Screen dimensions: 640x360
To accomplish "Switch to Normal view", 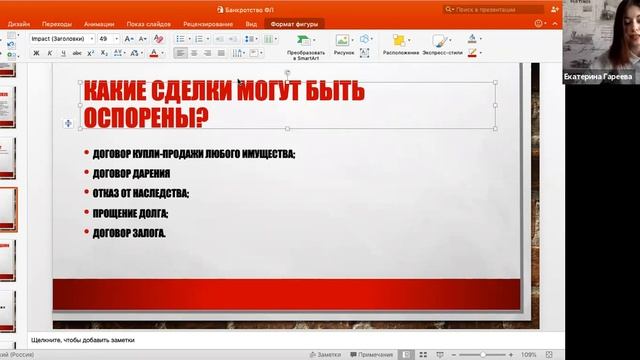I will [x=406, y=355].
